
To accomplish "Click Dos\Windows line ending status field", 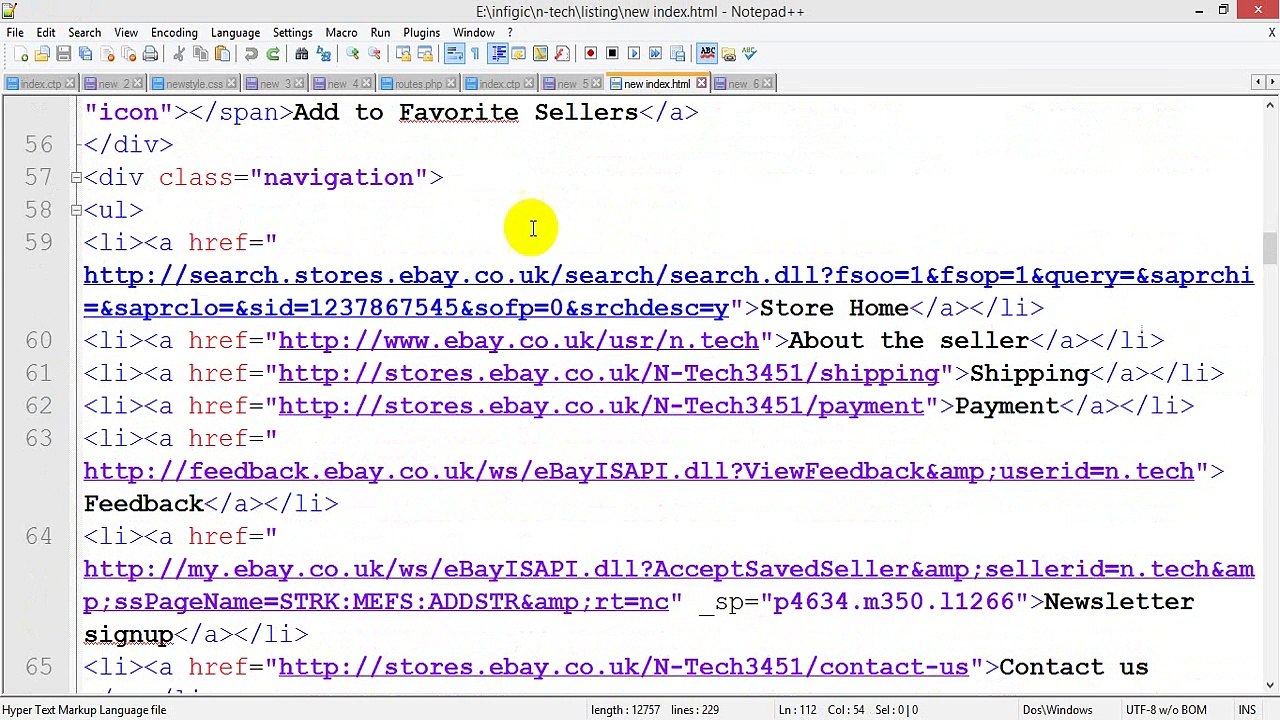I will coord(1057,710).
